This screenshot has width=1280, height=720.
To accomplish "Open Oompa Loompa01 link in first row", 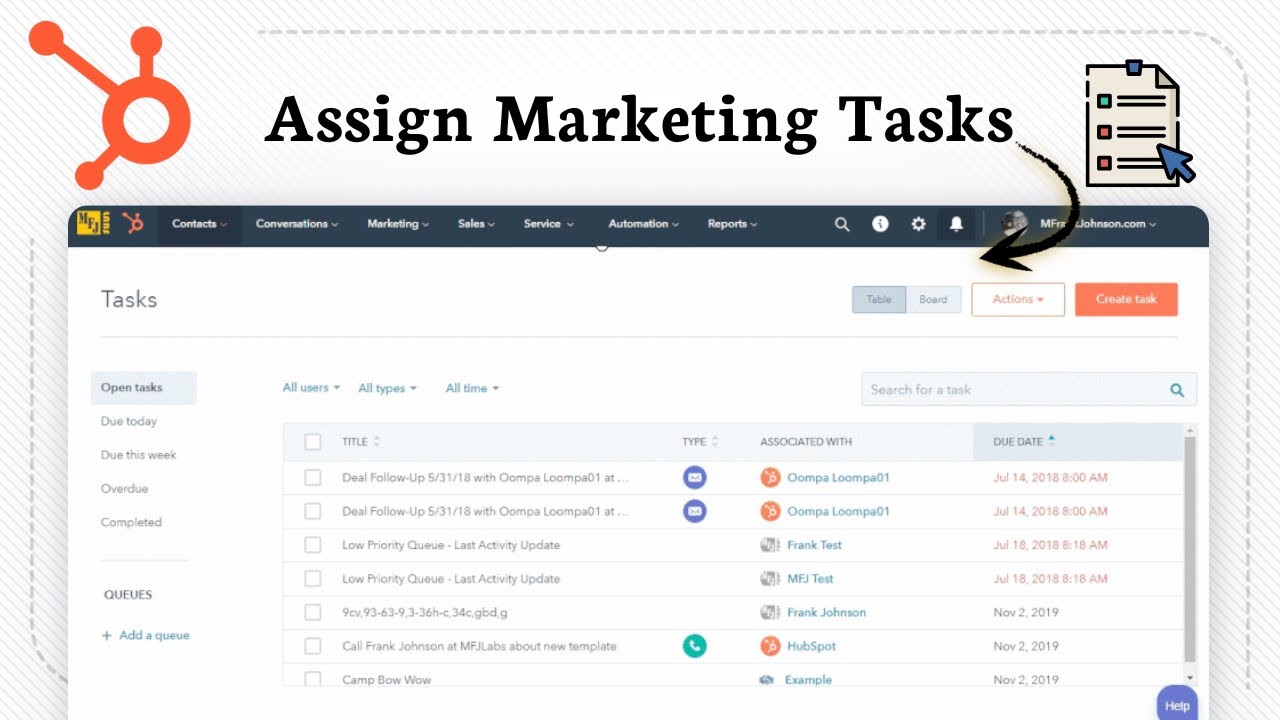I will click(838, 477).
